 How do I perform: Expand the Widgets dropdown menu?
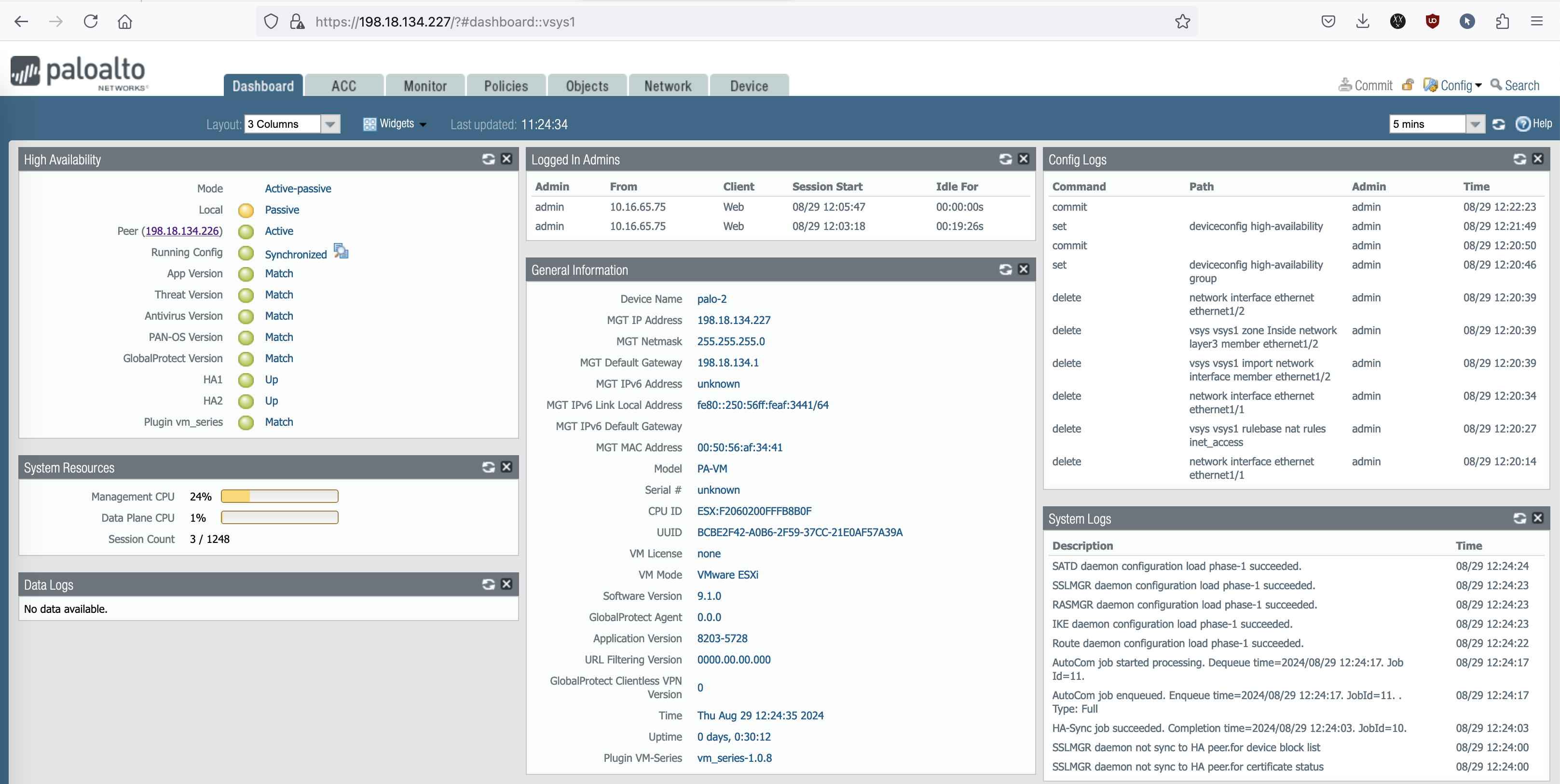396,124
